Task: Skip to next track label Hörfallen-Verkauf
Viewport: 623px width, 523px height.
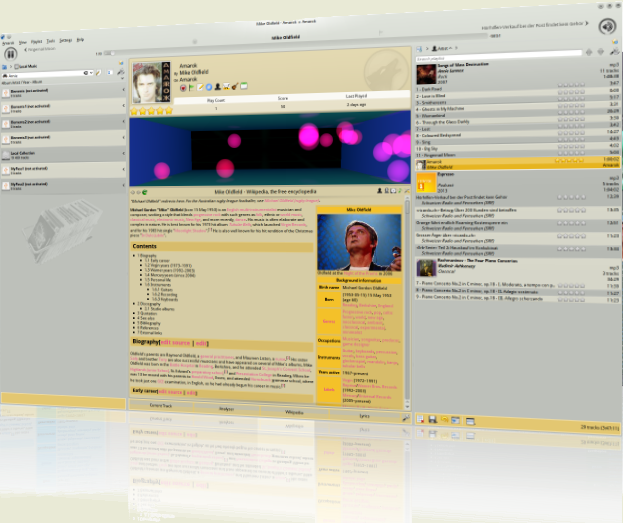Action: pos(535,26)
